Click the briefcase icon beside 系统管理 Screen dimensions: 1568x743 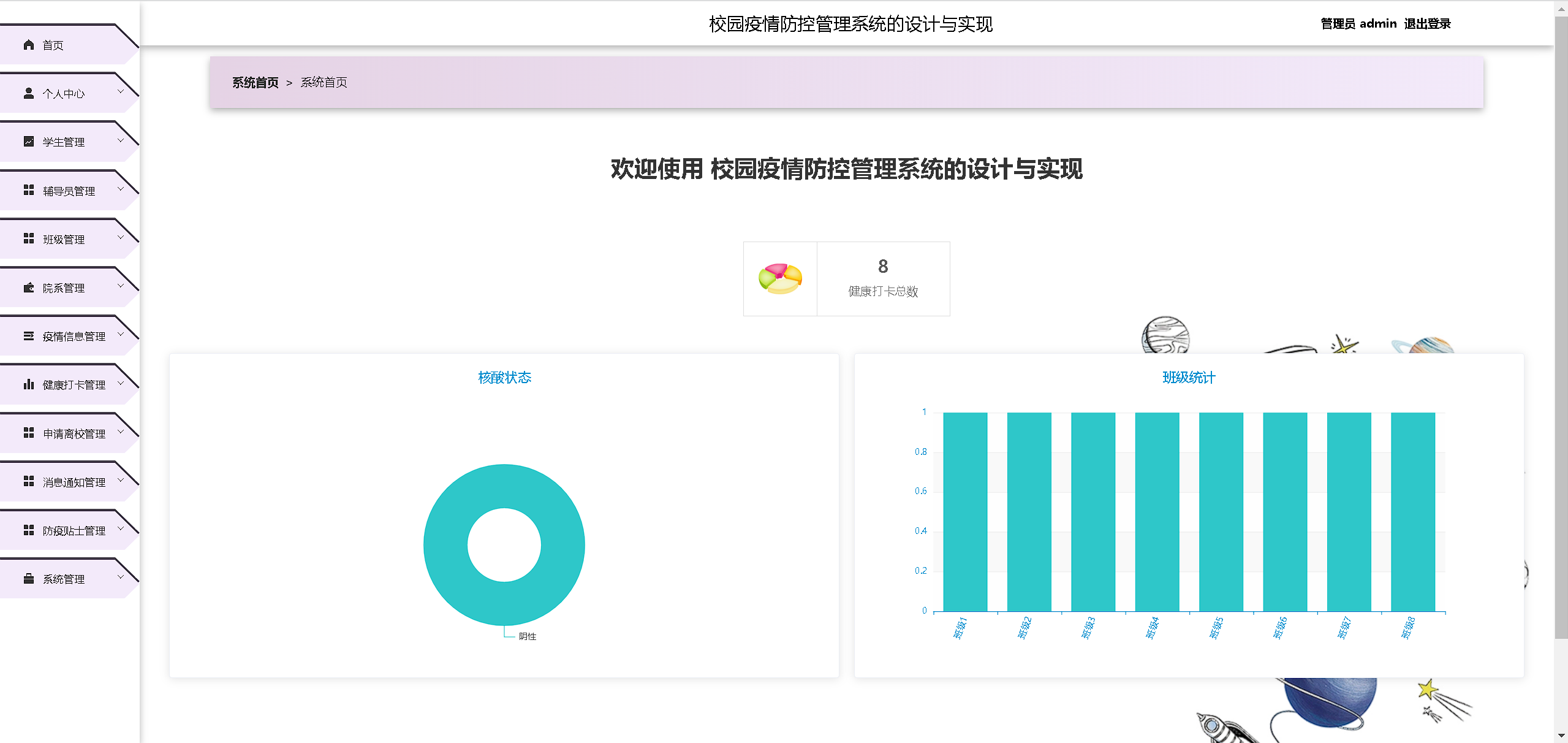[x=28, y=579]
